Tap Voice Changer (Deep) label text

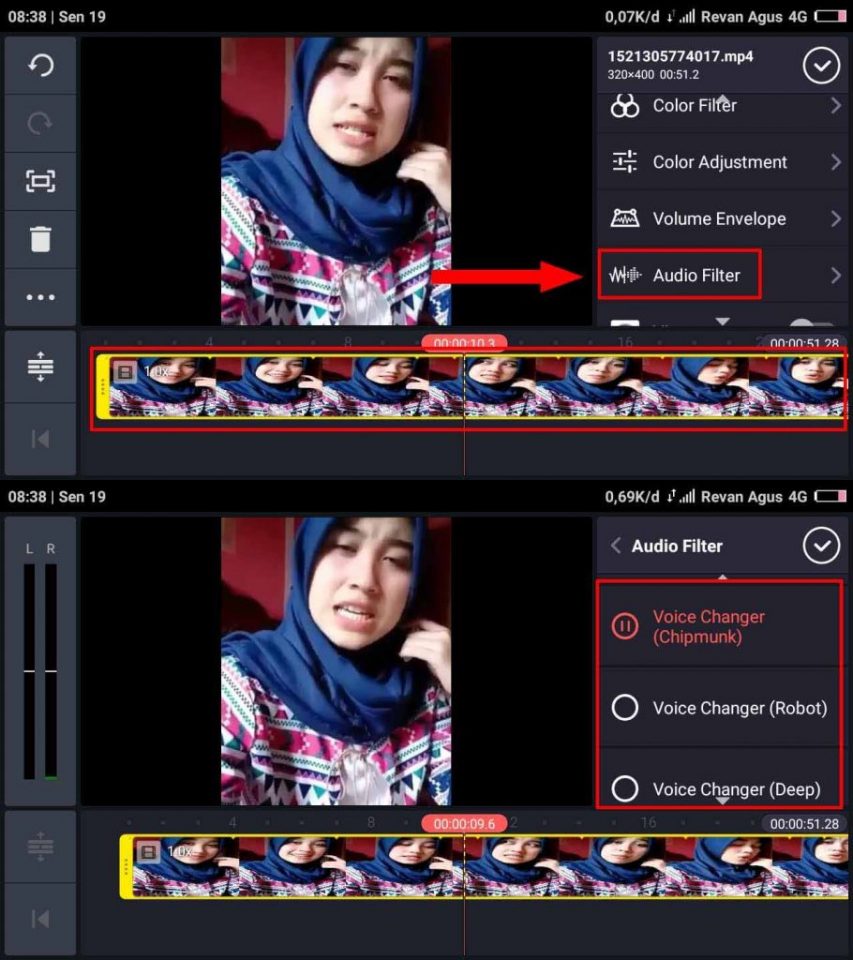tap(737, 790)
